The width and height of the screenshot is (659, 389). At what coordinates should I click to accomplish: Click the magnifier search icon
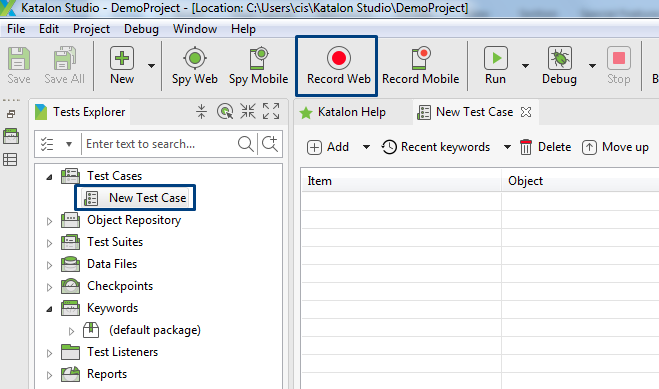(246, 144)
